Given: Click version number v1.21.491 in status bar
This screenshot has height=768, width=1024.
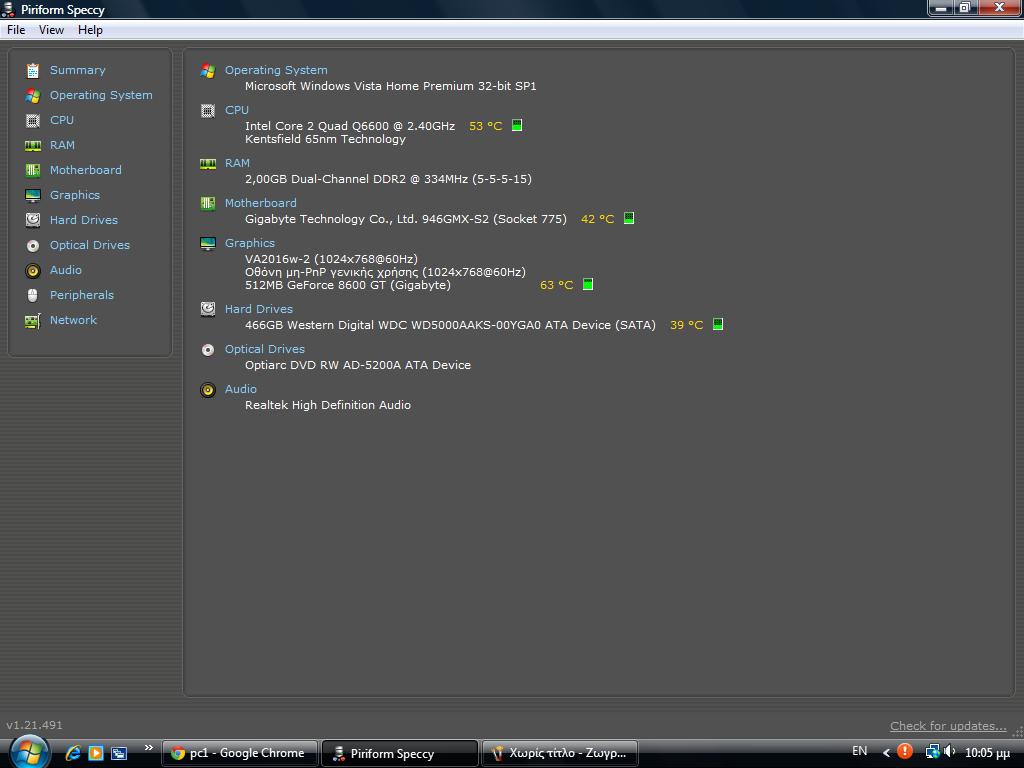Looking at the screenshot, I should click(x=35, y=725).
